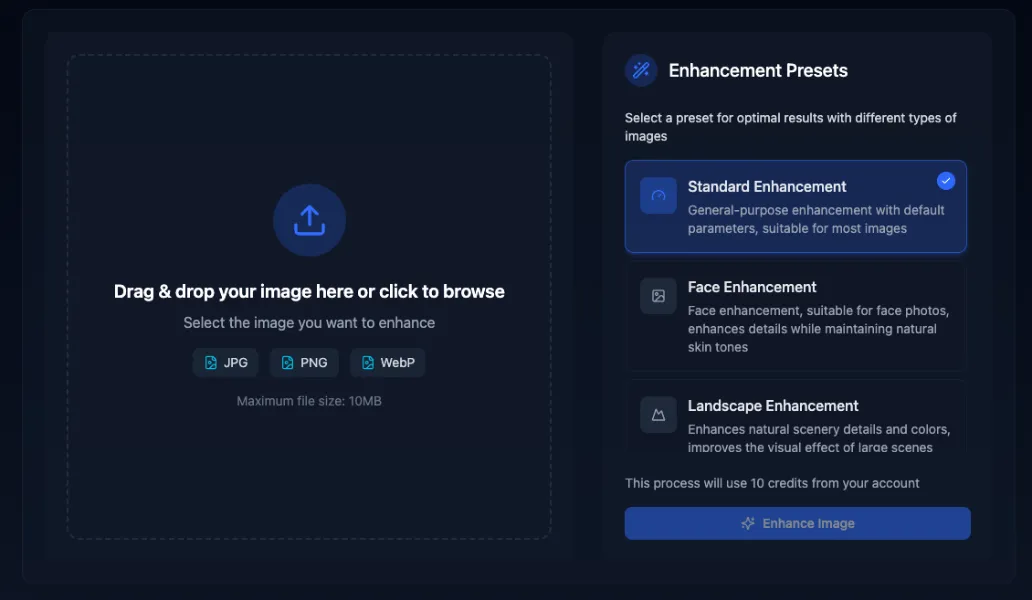Click the JPG file type icon
Screen dimensions: 1032x600
[211, 363]
